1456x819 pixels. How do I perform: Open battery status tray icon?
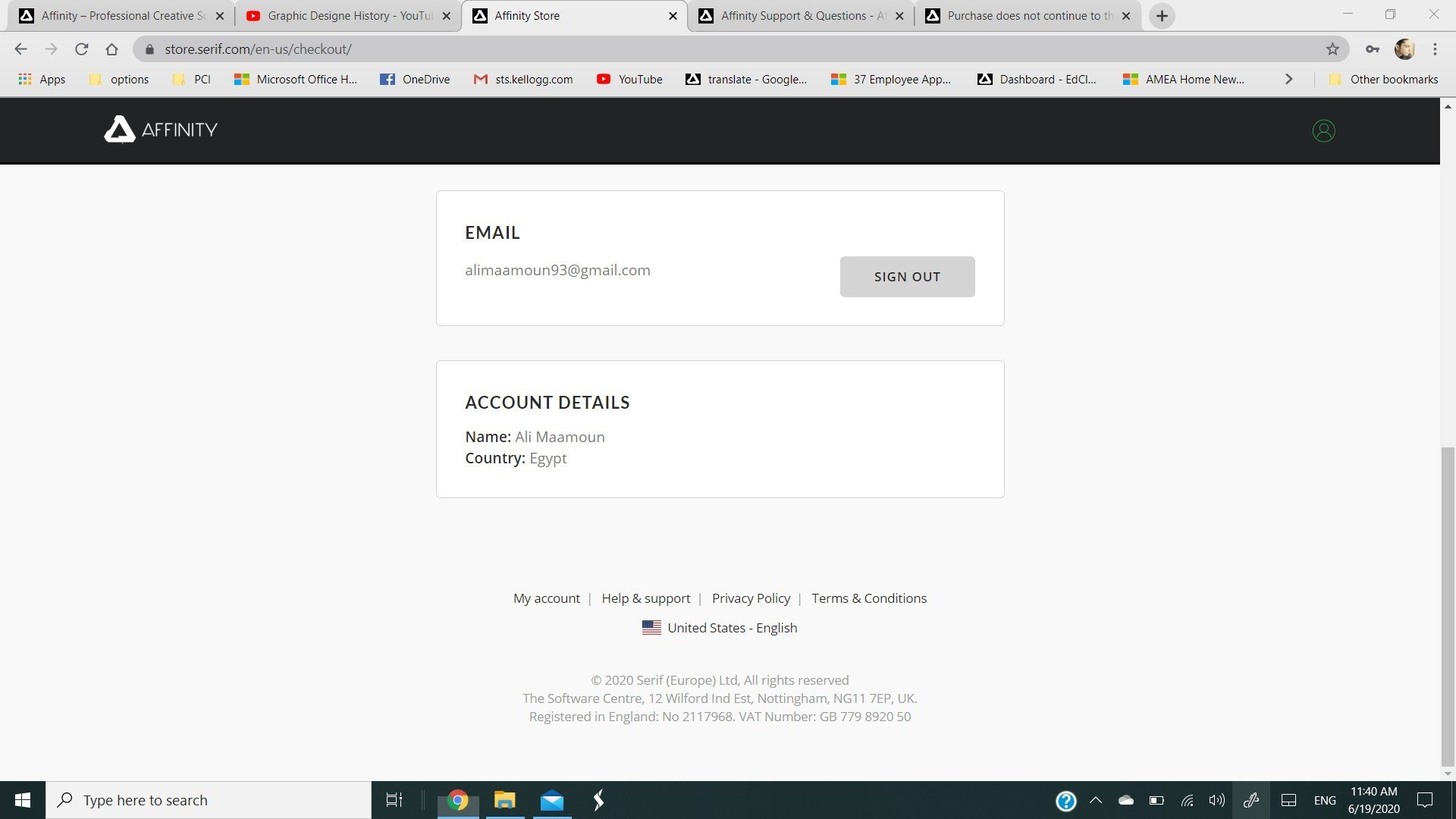tap(1156, 800)
